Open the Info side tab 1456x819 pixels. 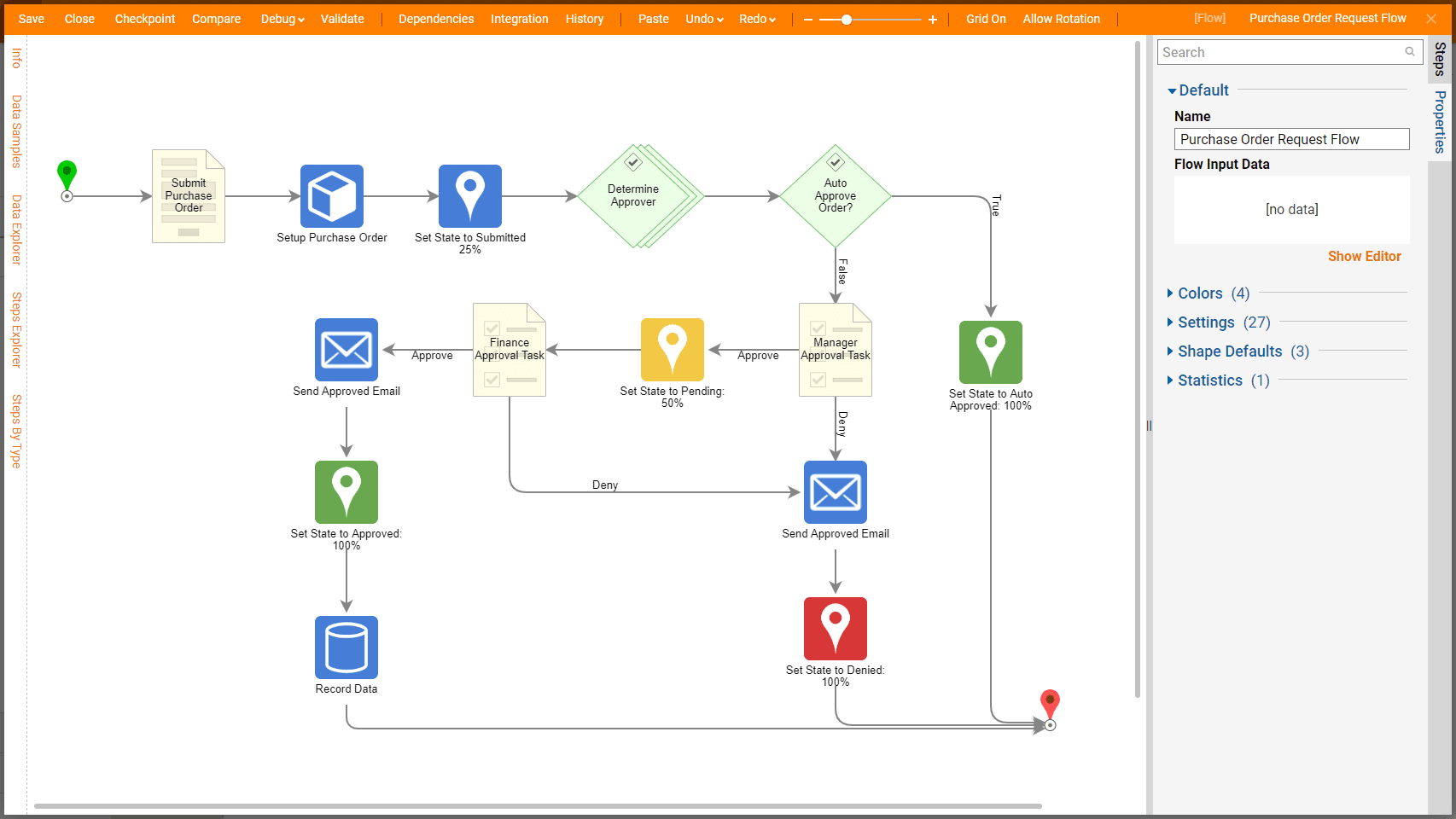pos(16,58)
